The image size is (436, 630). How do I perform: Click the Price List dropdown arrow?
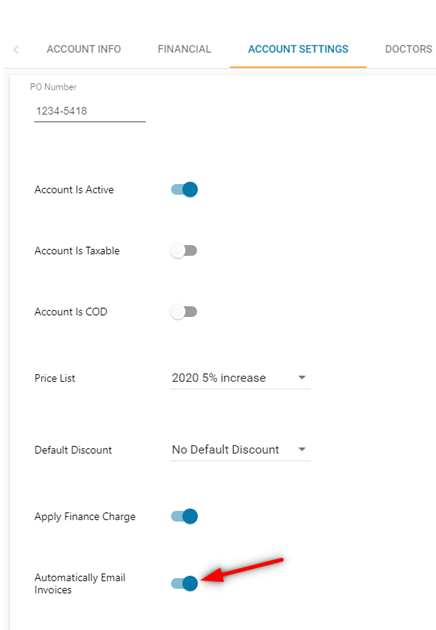[x=302, y=378]
